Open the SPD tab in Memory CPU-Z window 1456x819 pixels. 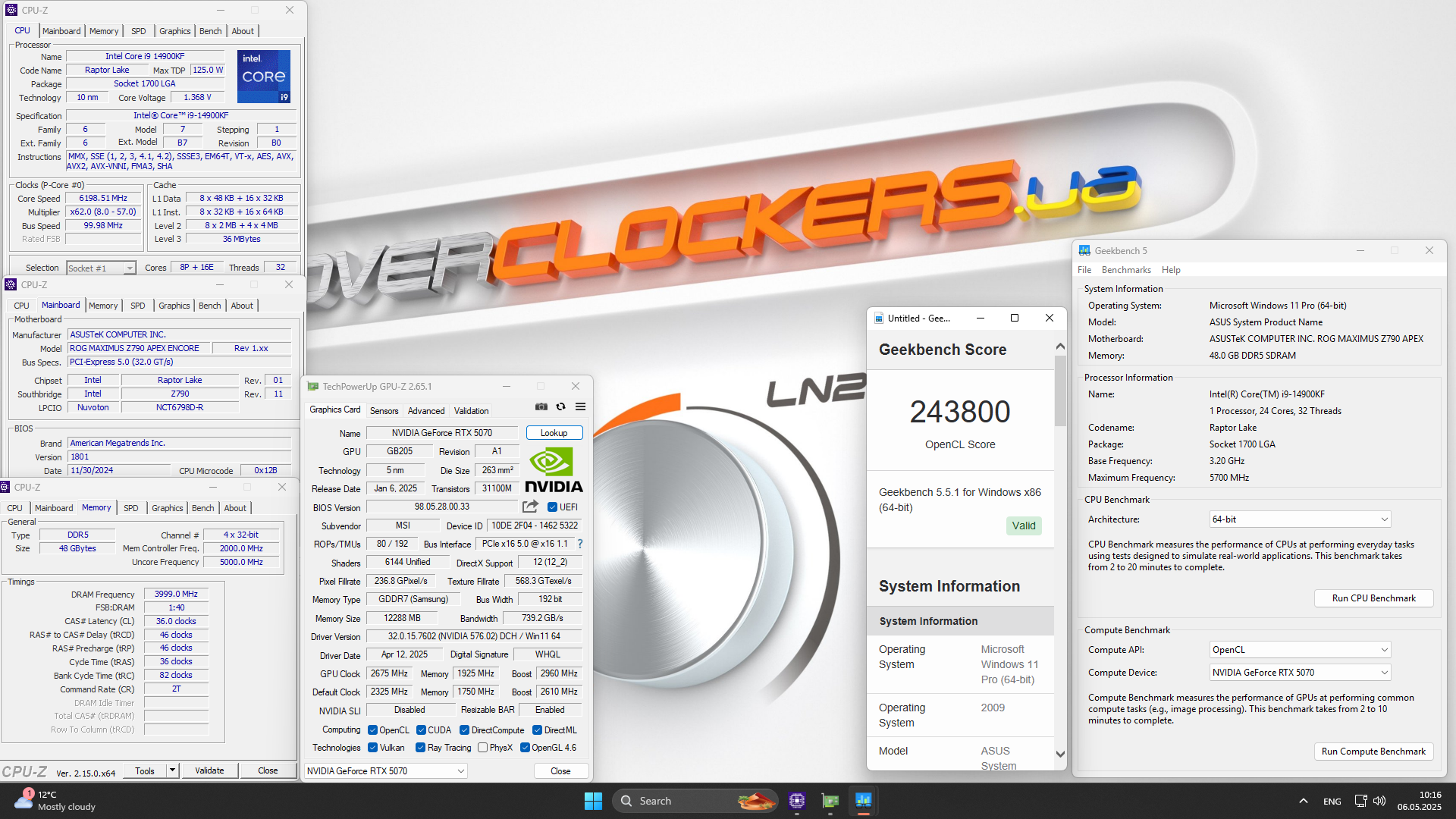pyautogui.click(x=130, y=508)
